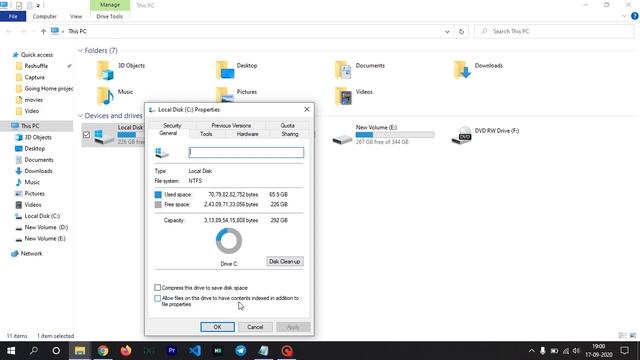Open taskbar Search magnifier
The height and width of the screenshot is (360, 640).
click(x=34, y=351)
